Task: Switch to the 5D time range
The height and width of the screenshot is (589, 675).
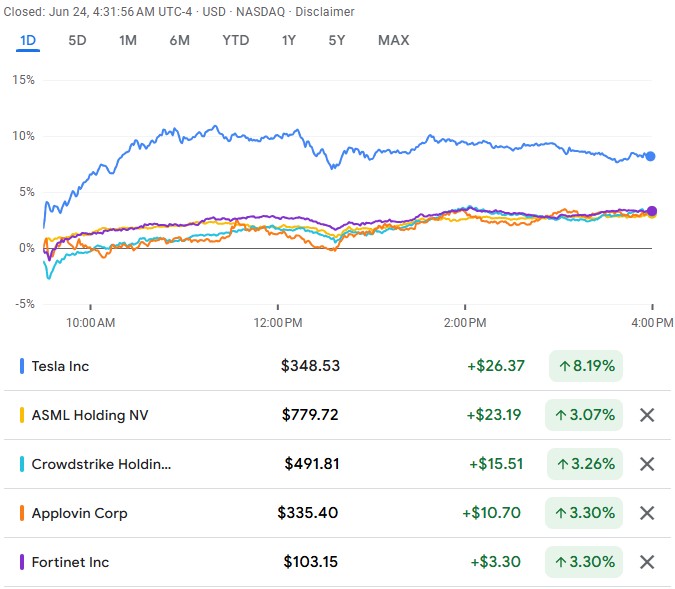Action: tap(77, 40)
